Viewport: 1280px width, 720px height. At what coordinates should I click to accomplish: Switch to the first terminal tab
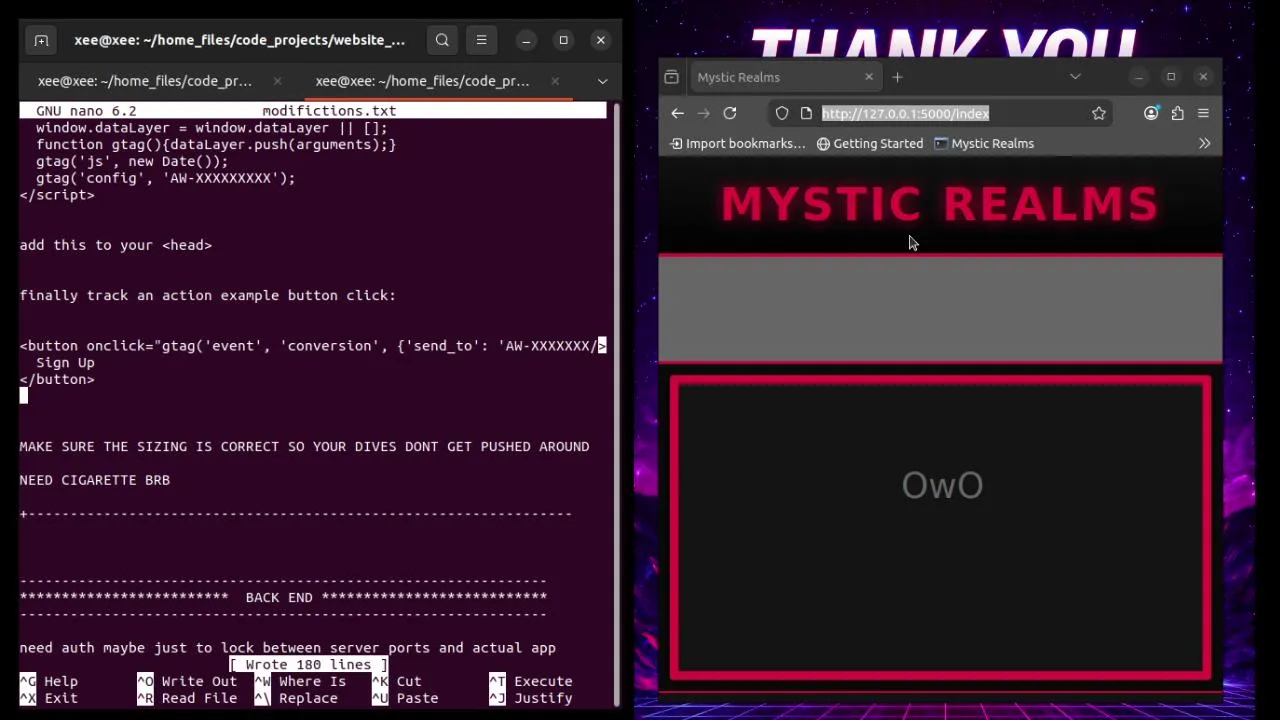click(145, 81)
